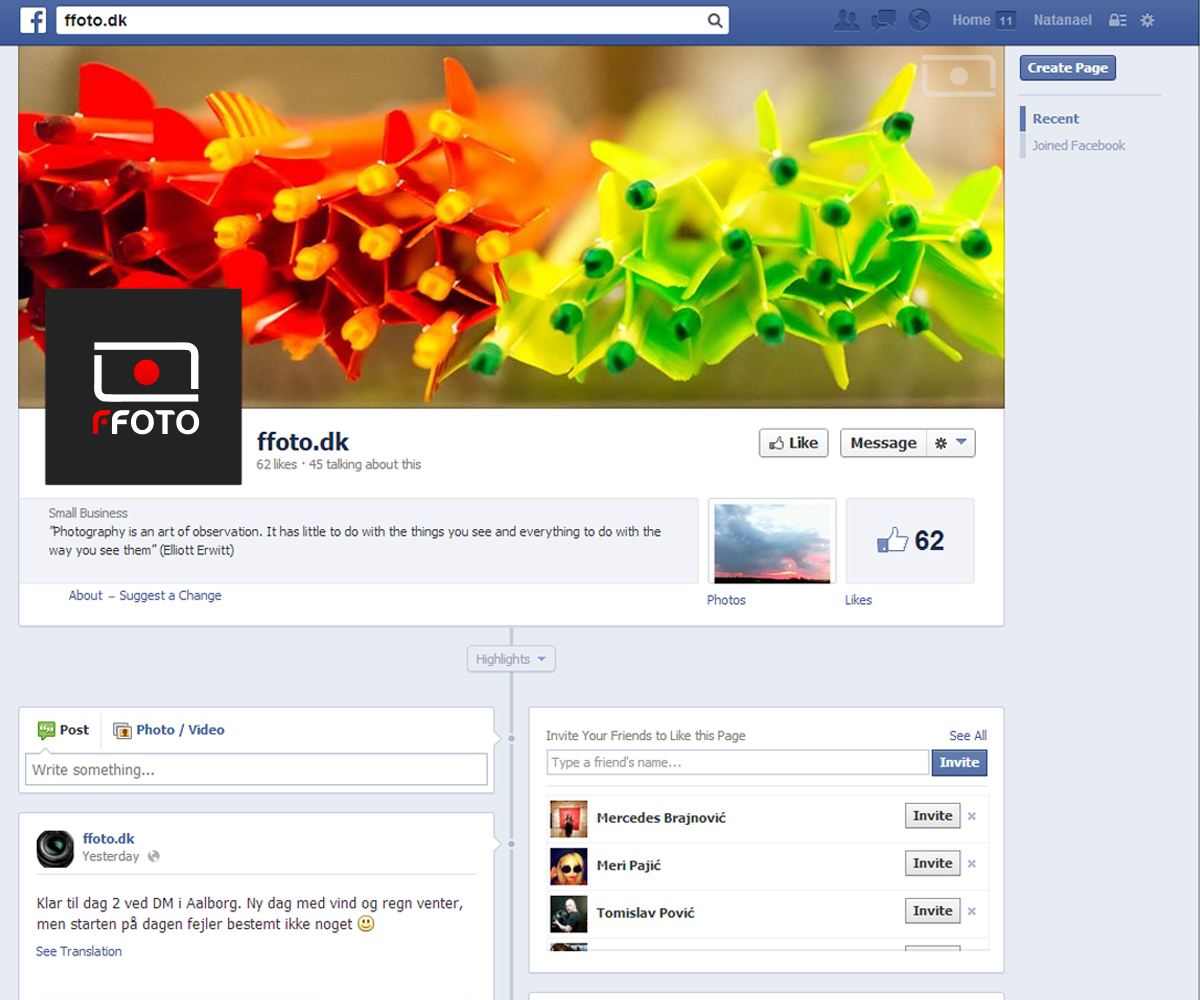Click Tomislav Pović name
The height and width of the screenshot is (1000, 1200).
[x=645, y=913]
